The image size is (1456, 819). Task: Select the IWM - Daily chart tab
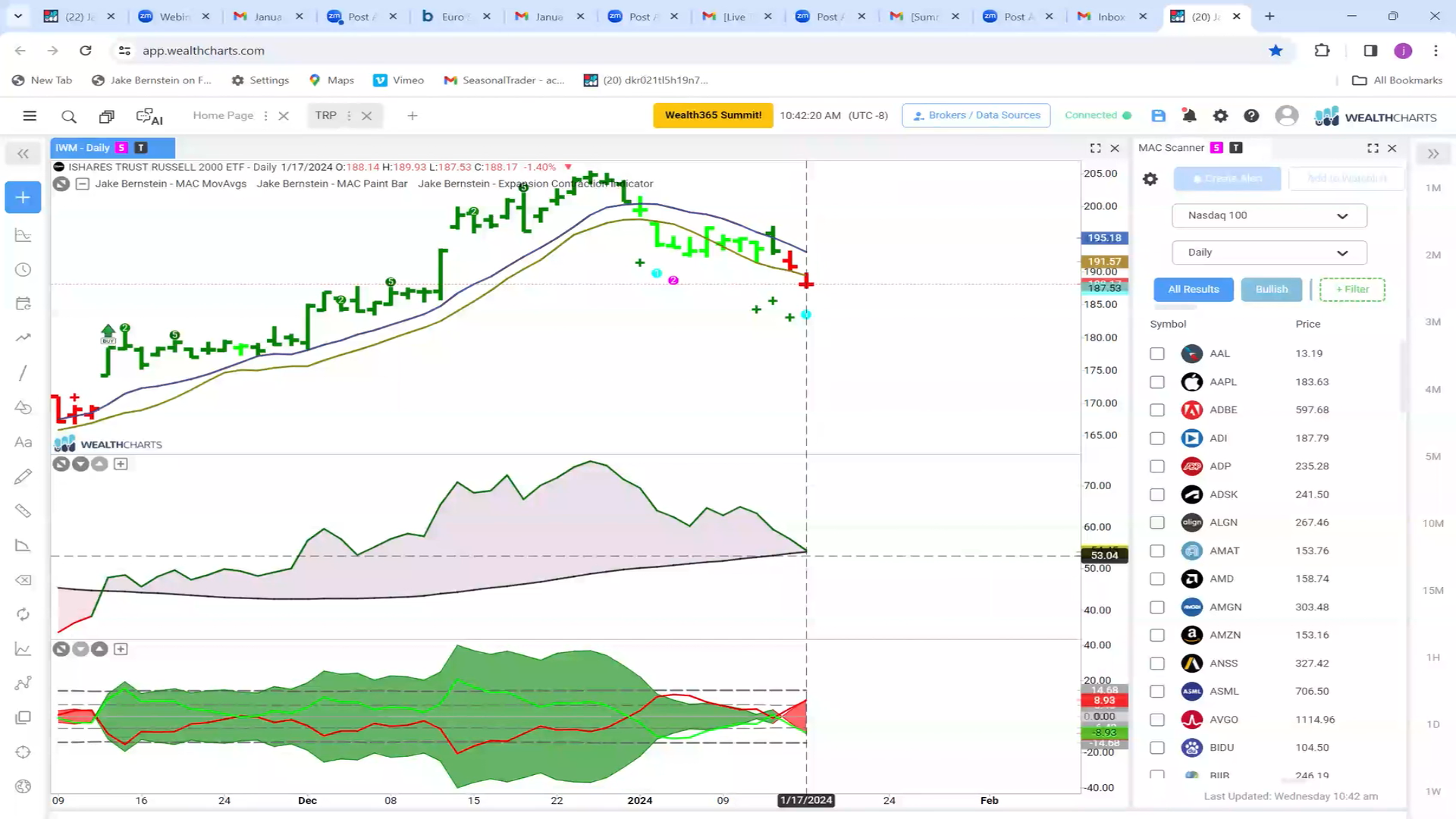pyautogui.click(x=112, y=148)
